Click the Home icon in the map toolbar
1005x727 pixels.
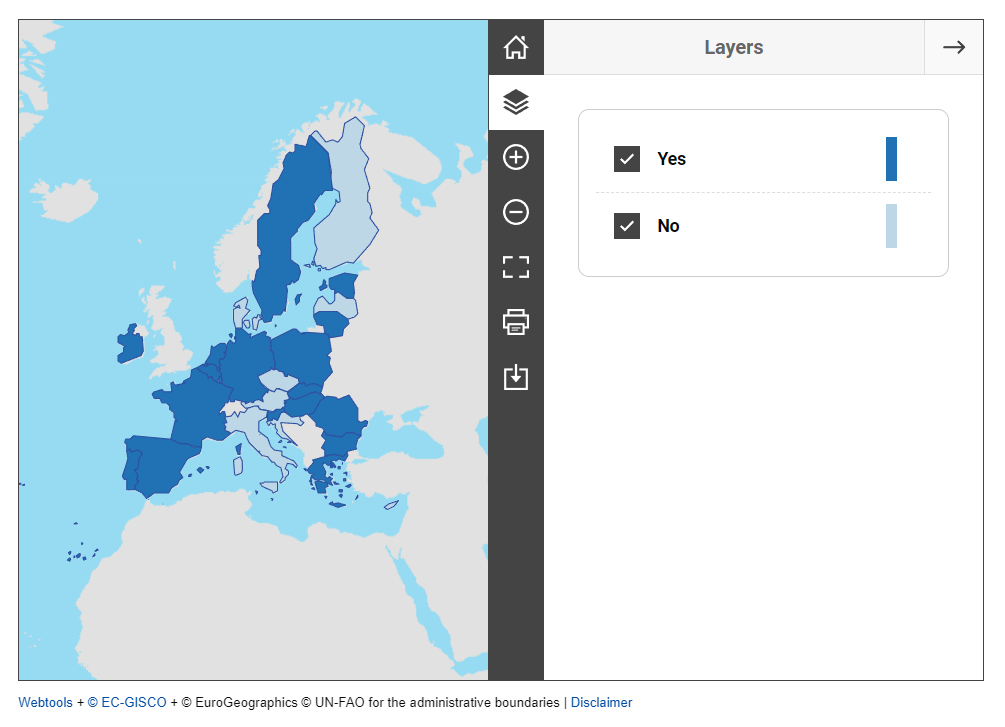pyautogui.click(x=516, y=47)
